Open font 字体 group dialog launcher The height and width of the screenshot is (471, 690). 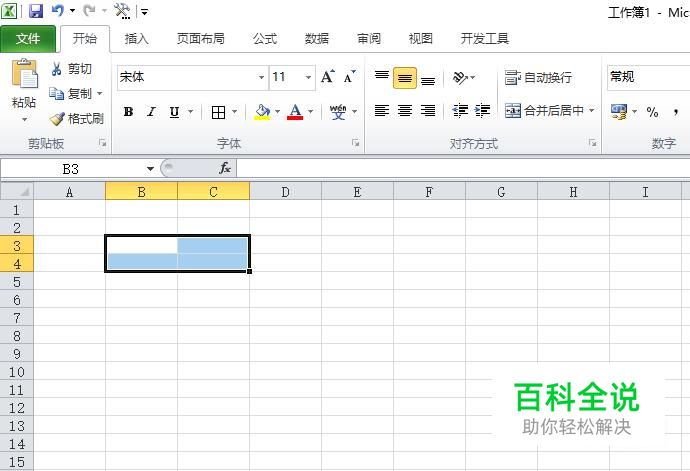click(356, 143)
